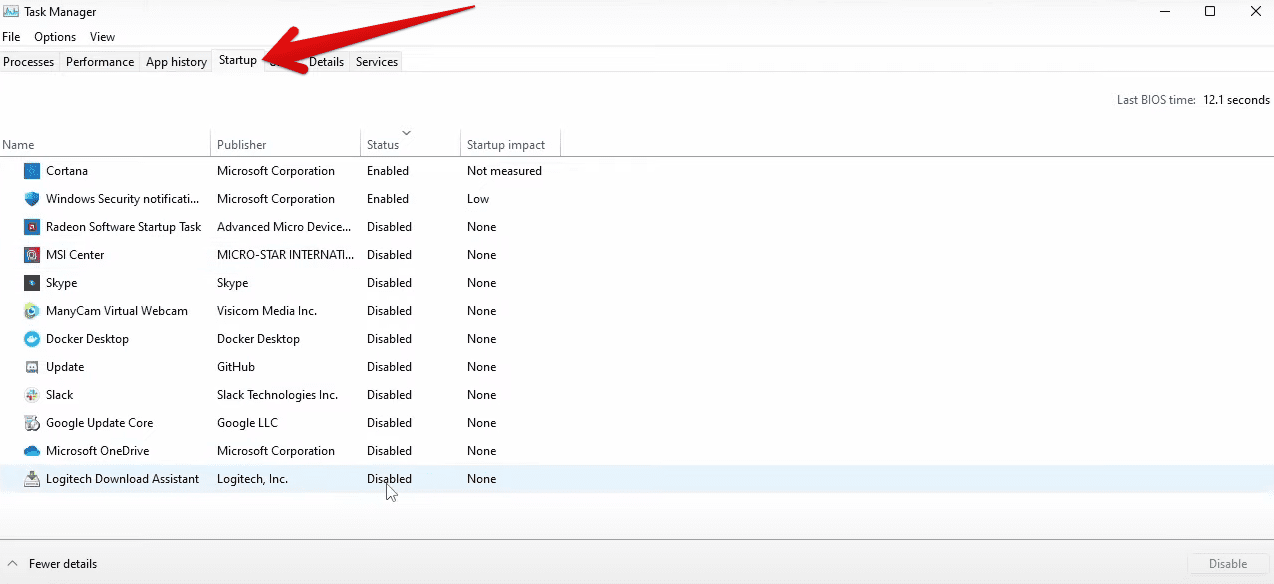This screenshot has height=584, width=1274.
Task: Click the Google Update Core icon
Action: pos(31,423)
